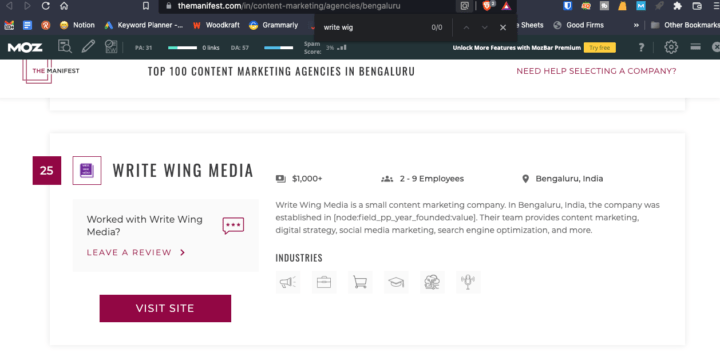Click the MozBar PA score bar

(x=182, y=47)
